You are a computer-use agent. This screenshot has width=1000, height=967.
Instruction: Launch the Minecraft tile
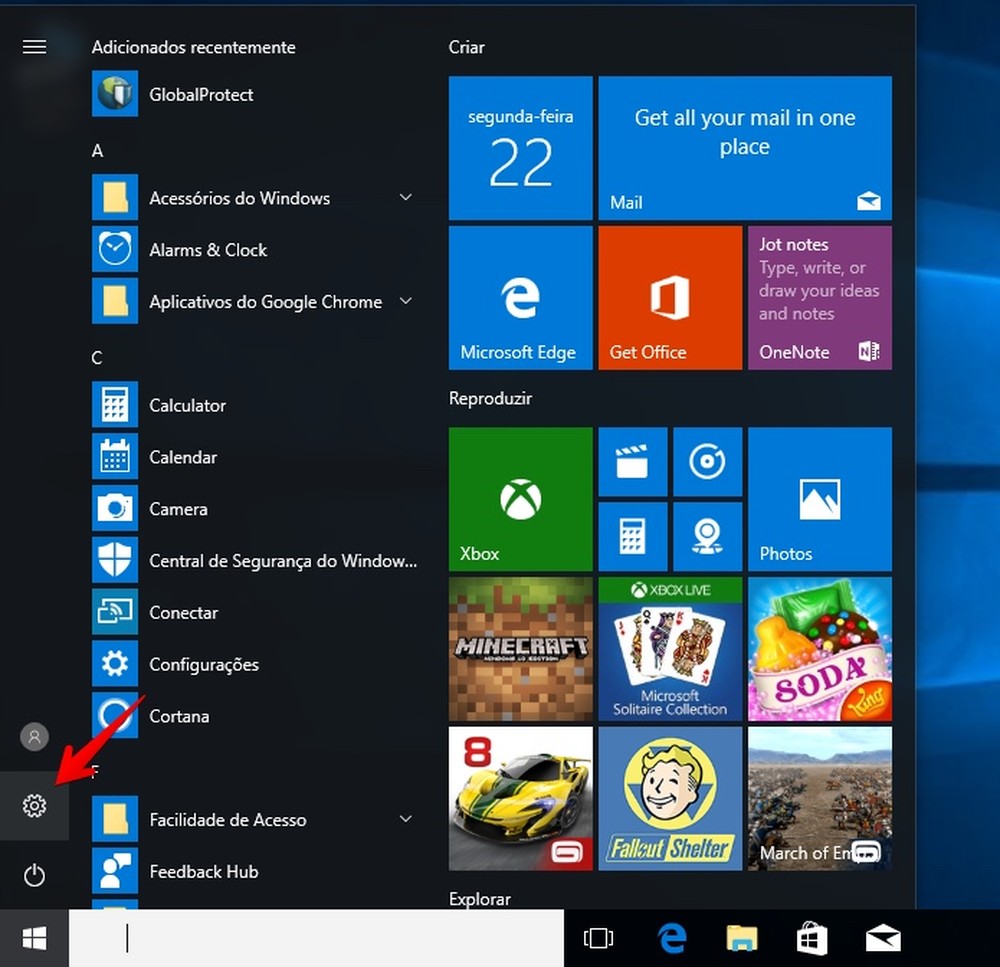(520, 649)
